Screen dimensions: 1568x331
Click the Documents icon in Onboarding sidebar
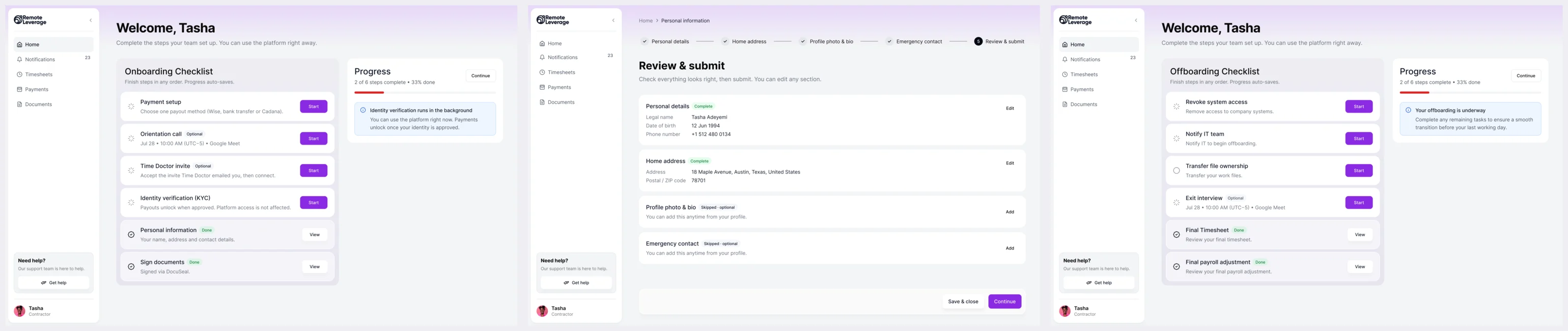[x=19, y=104]
